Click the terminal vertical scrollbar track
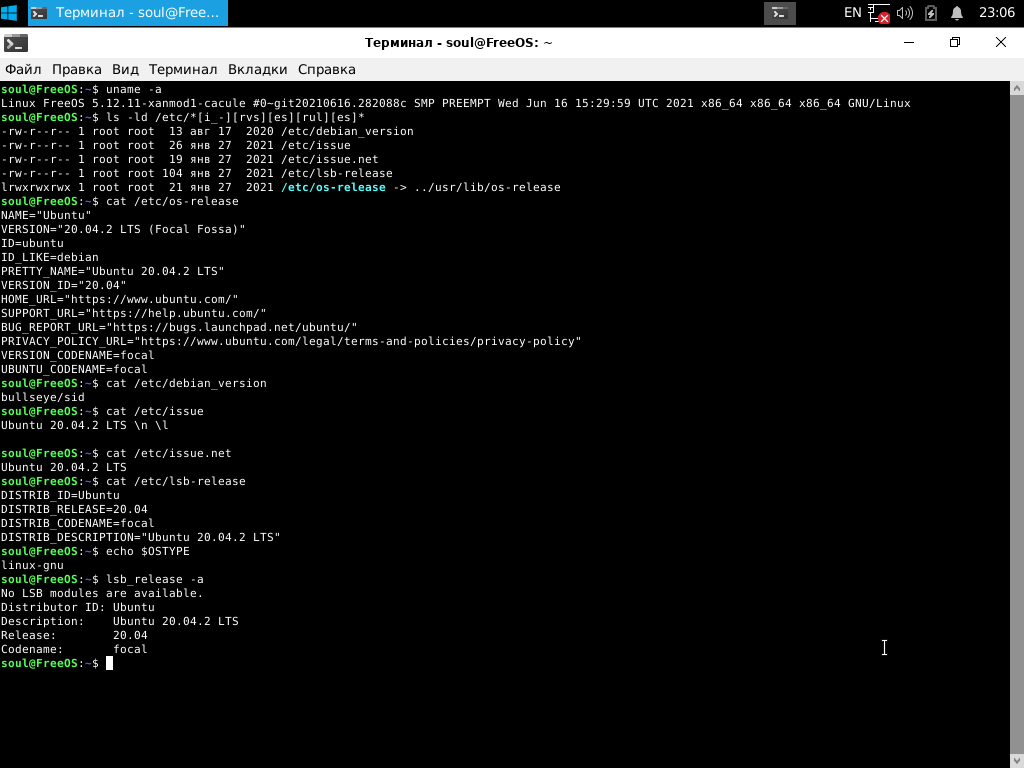Viewport: 1024px width, 768px height. coord(1017,424)
